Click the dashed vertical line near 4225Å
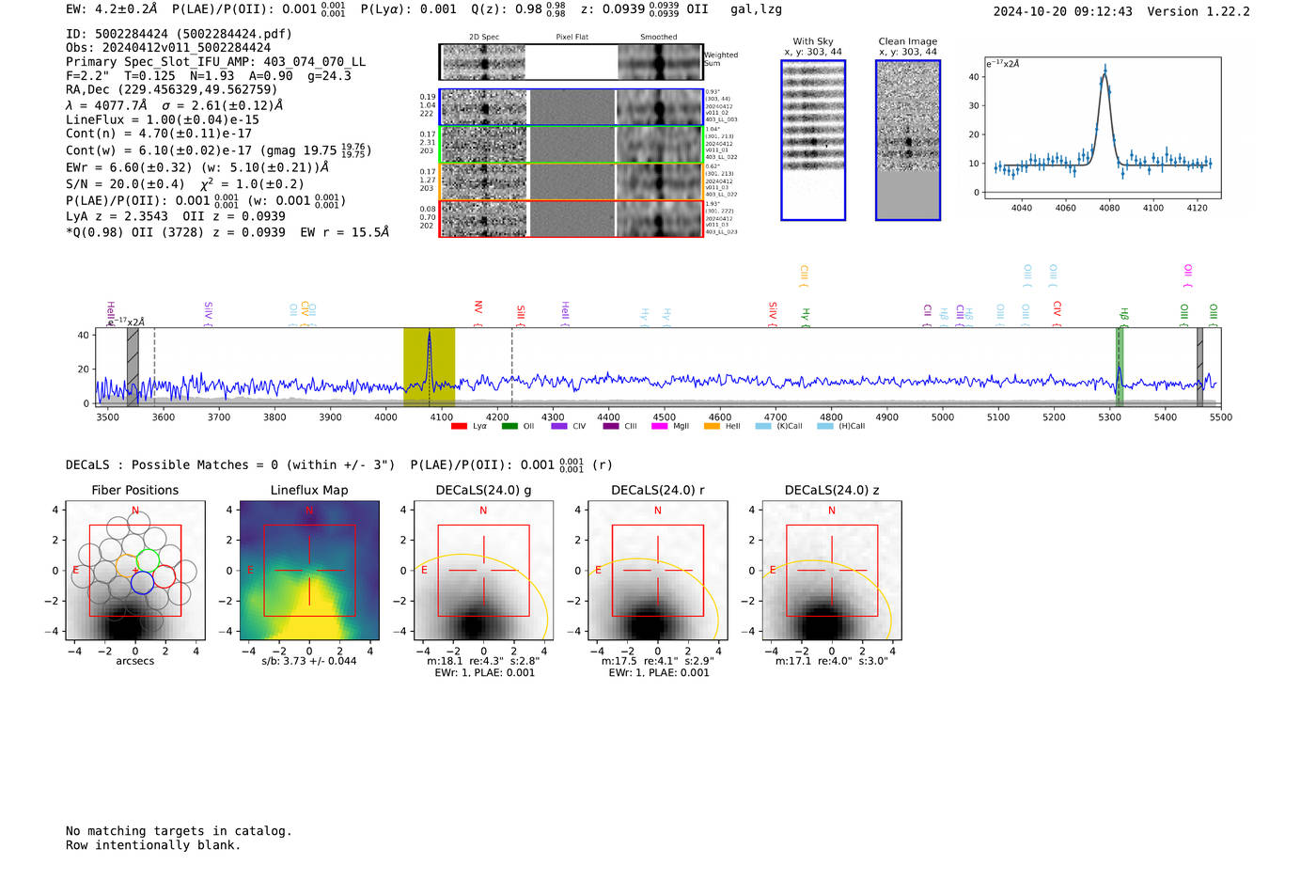The width and height of the screenshot is (1316, 896). coord(511,367)
